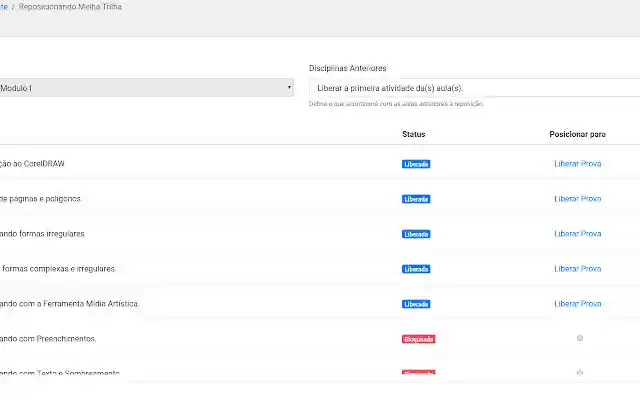The image size is (640, 400).
Task: Click Liberada badge in paginas e poligonos row
Action: click(x=416, y=199)
